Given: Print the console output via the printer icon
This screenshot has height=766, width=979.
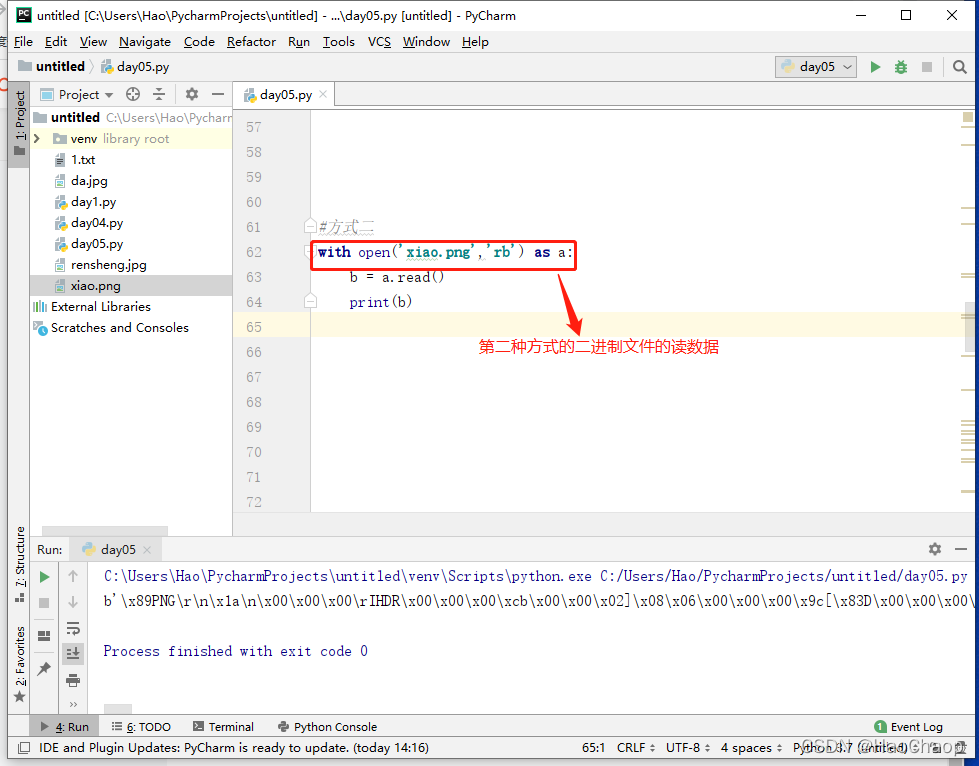Looking at the screenshot, I should coord(73,679).
